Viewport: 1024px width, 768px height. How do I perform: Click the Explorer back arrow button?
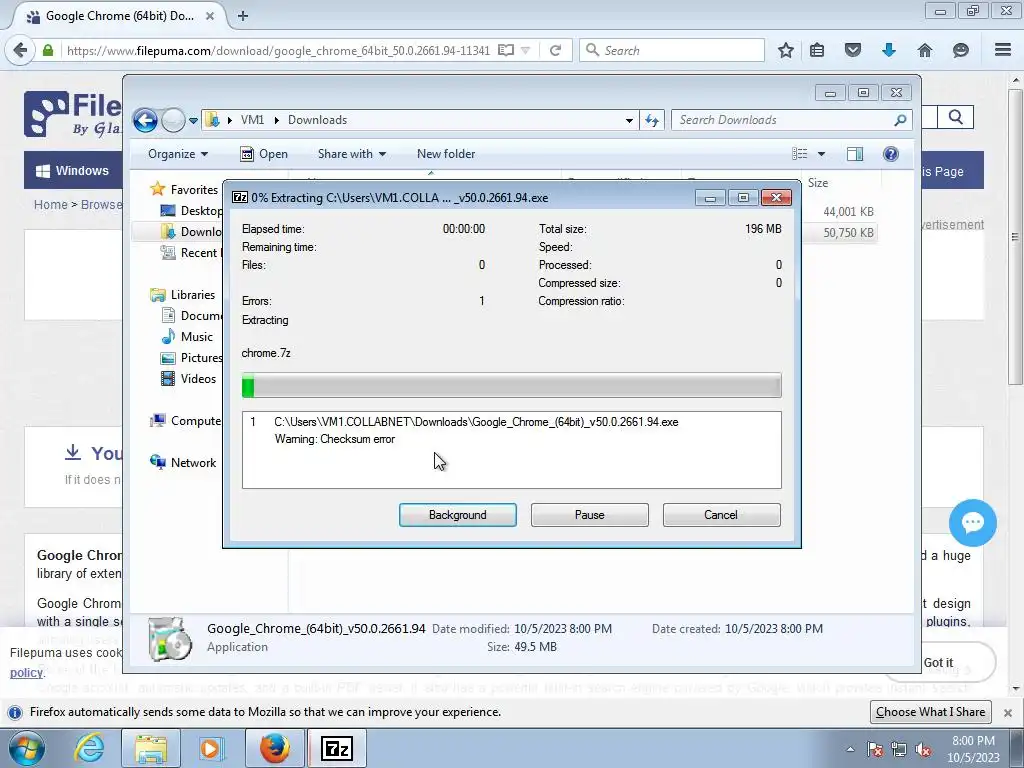click(x=145, y=120)
